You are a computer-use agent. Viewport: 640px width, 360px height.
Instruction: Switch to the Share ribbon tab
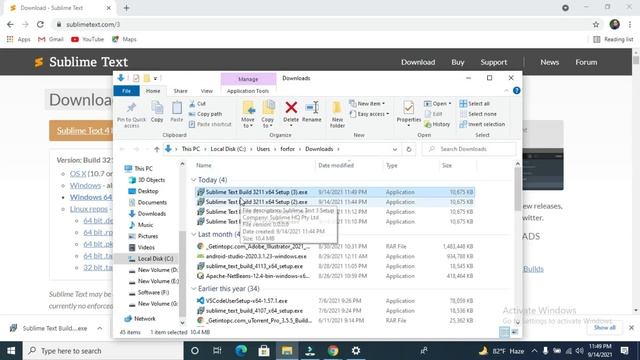[180, 91]
